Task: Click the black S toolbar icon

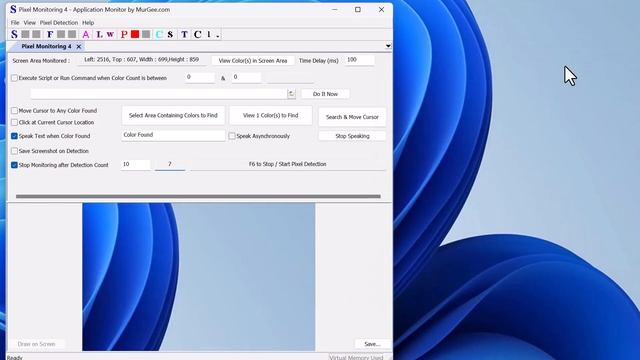Action: coord(170,34)
